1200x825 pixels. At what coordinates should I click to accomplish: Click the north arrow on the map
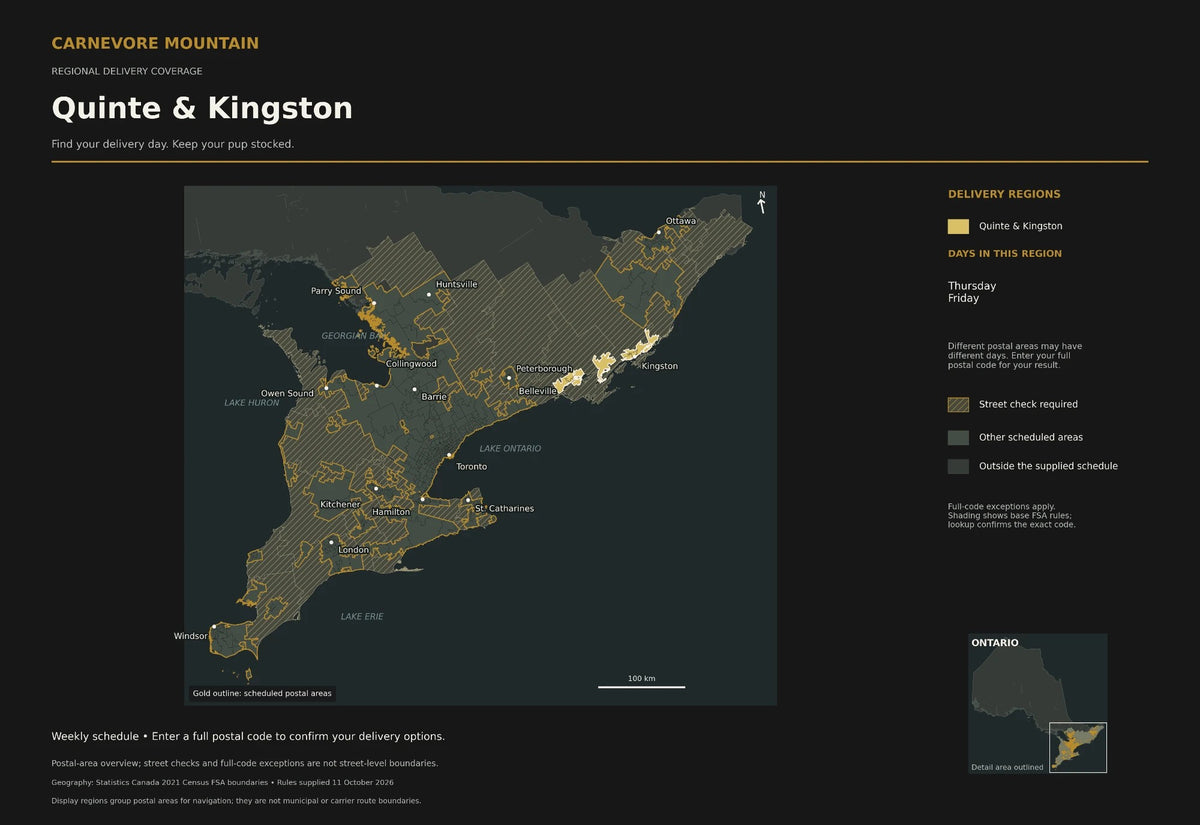(x=761, y=202)
